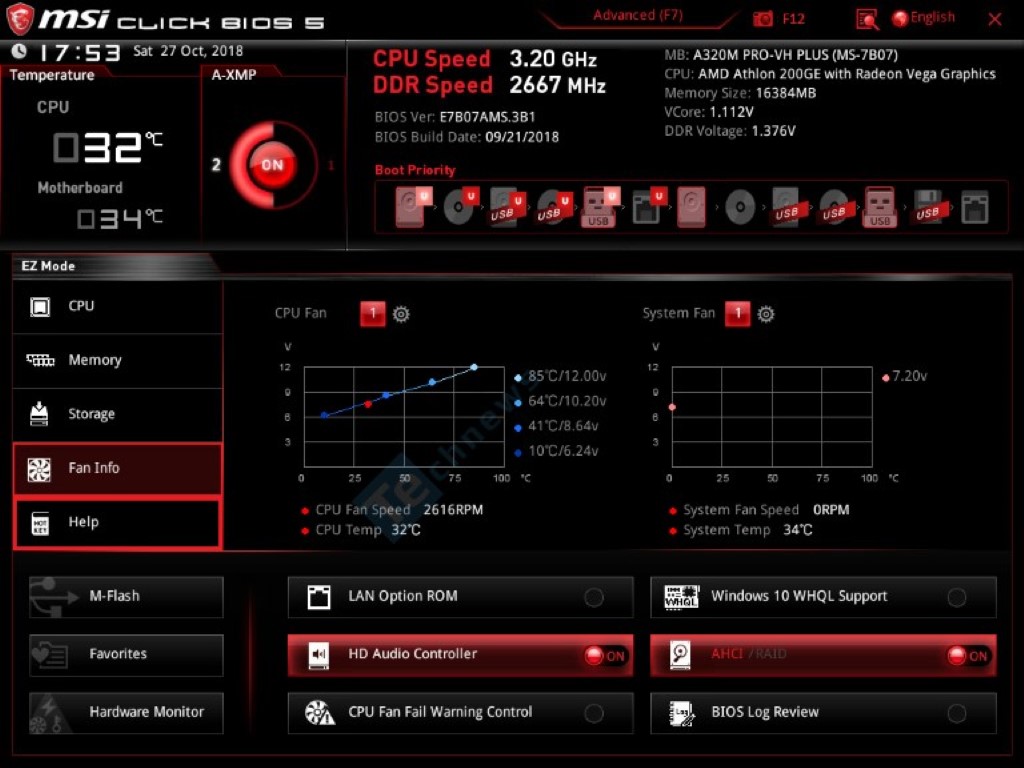Open the Storage tab
1024x768 pixels.
point(118,414)
